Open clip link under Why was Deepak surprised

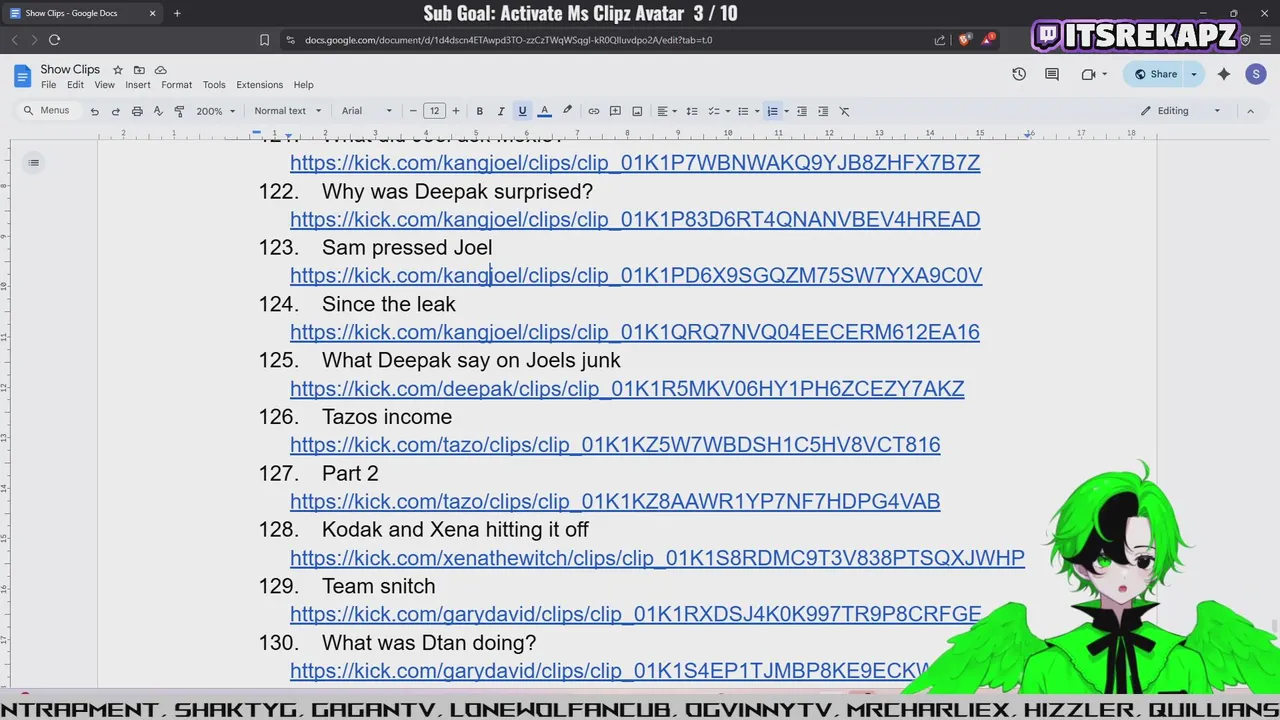pyautogui.click(x=635, y=219)
